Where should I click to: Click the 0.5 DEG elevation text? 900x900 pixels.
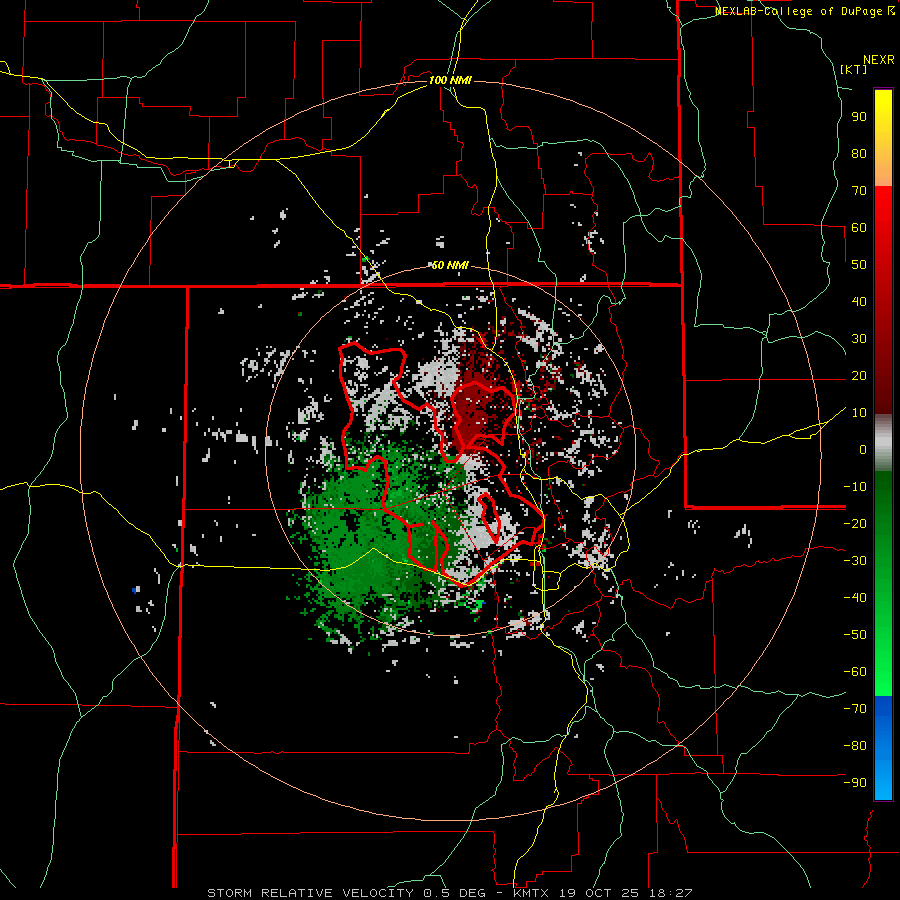[453, 893]
